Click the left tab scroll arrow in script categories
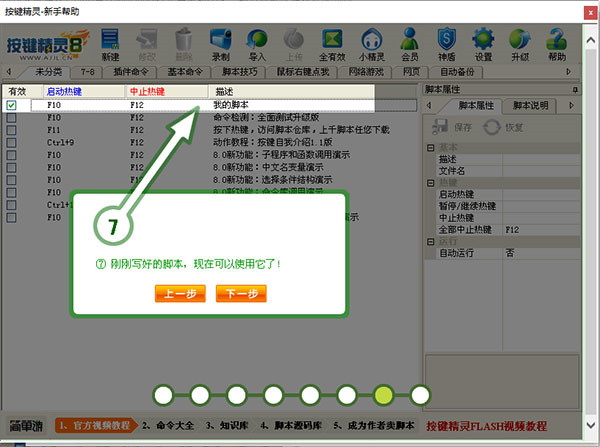600x447 pixels. coord(8,72)
